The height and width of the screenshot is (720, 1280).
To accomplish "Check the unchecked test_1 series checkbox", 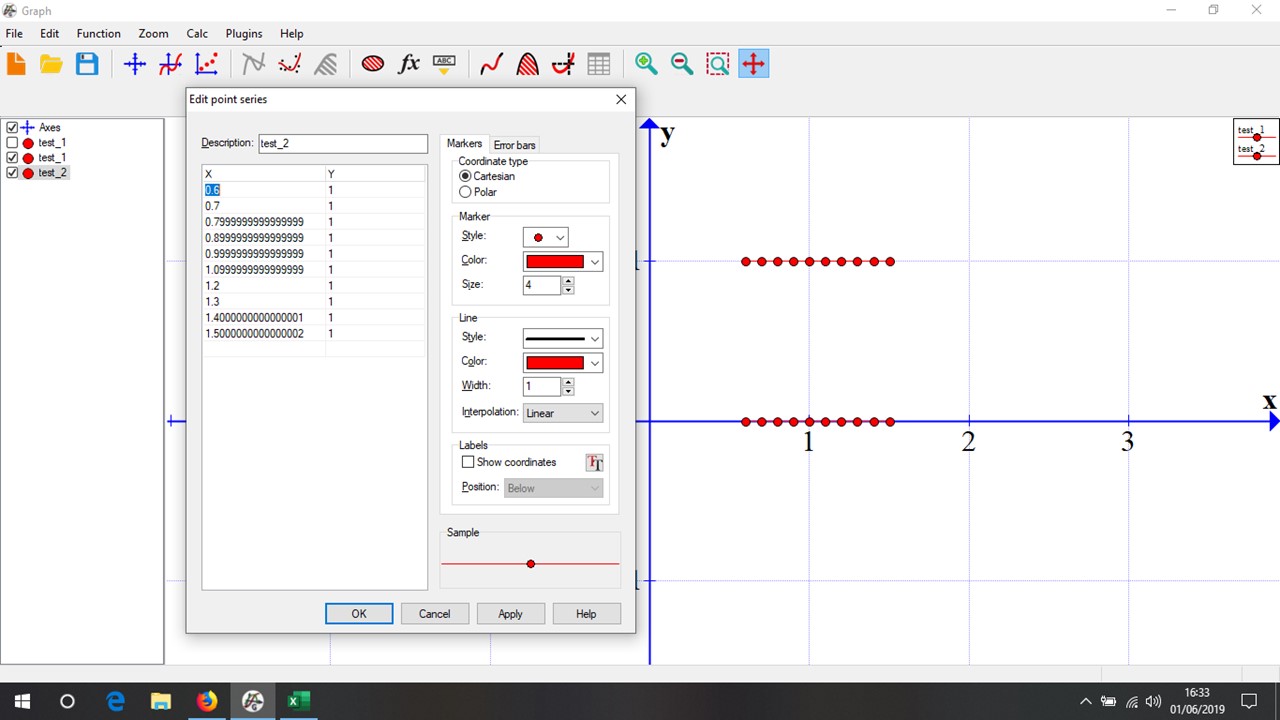I will click(12, 143).
